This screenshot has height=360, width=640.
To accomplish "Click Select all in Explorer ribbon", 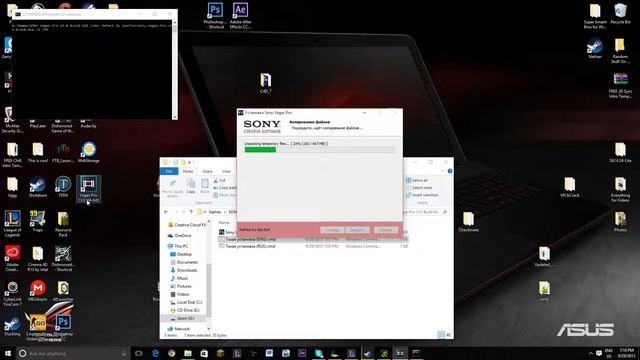I will tap(416, 180).
